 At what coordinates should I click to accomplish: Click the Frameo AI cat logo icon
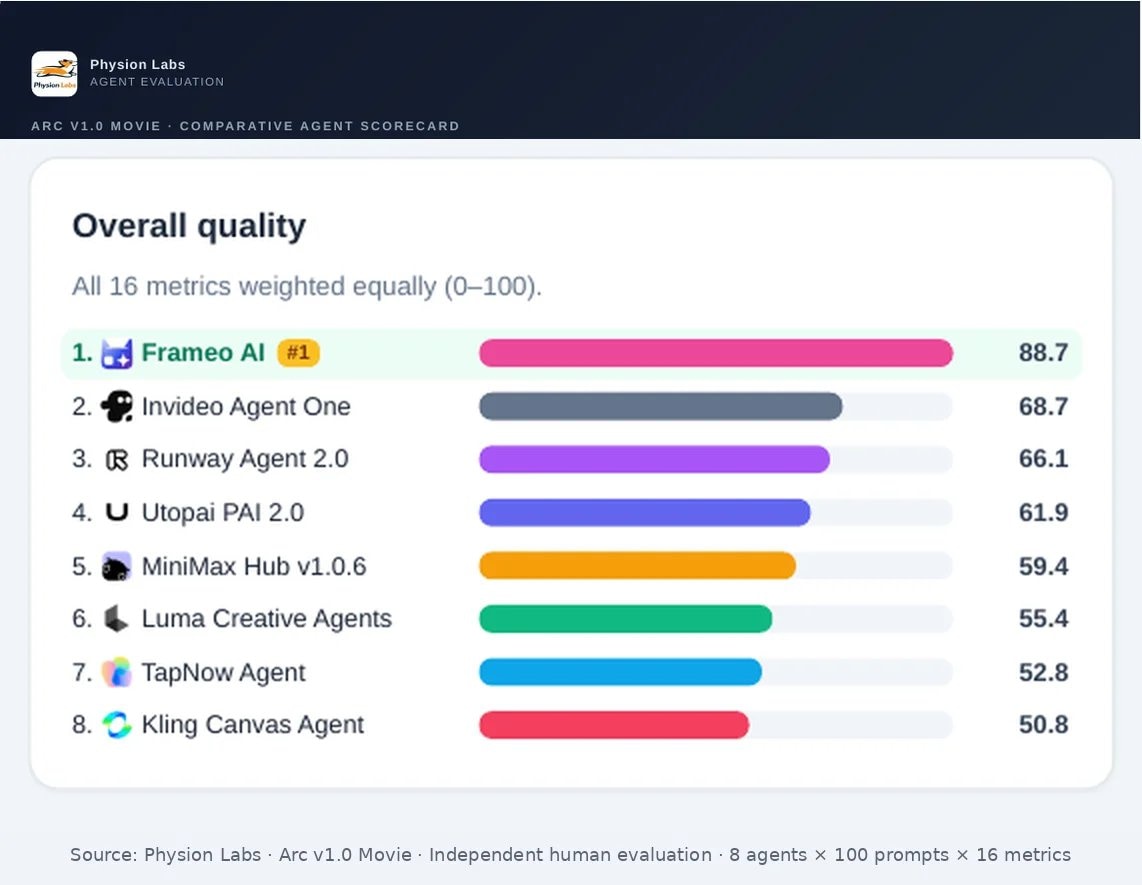click(x=117, y=353)
